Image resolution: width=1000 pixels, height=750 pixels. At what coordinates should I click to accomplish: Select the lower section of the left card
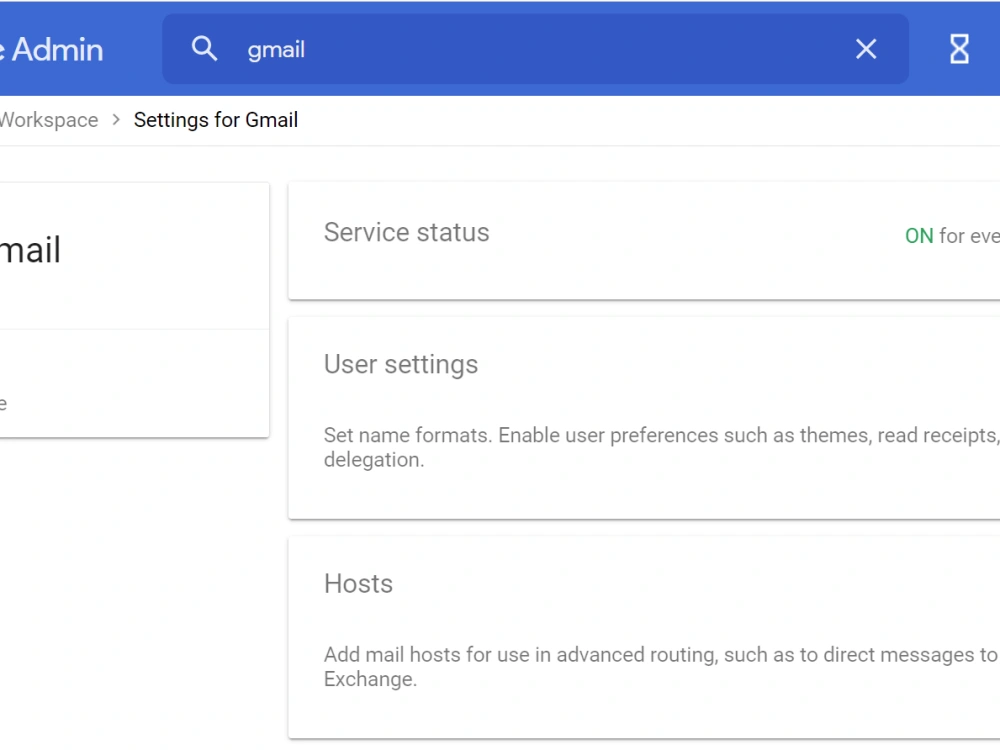click(x=134, y=383)
